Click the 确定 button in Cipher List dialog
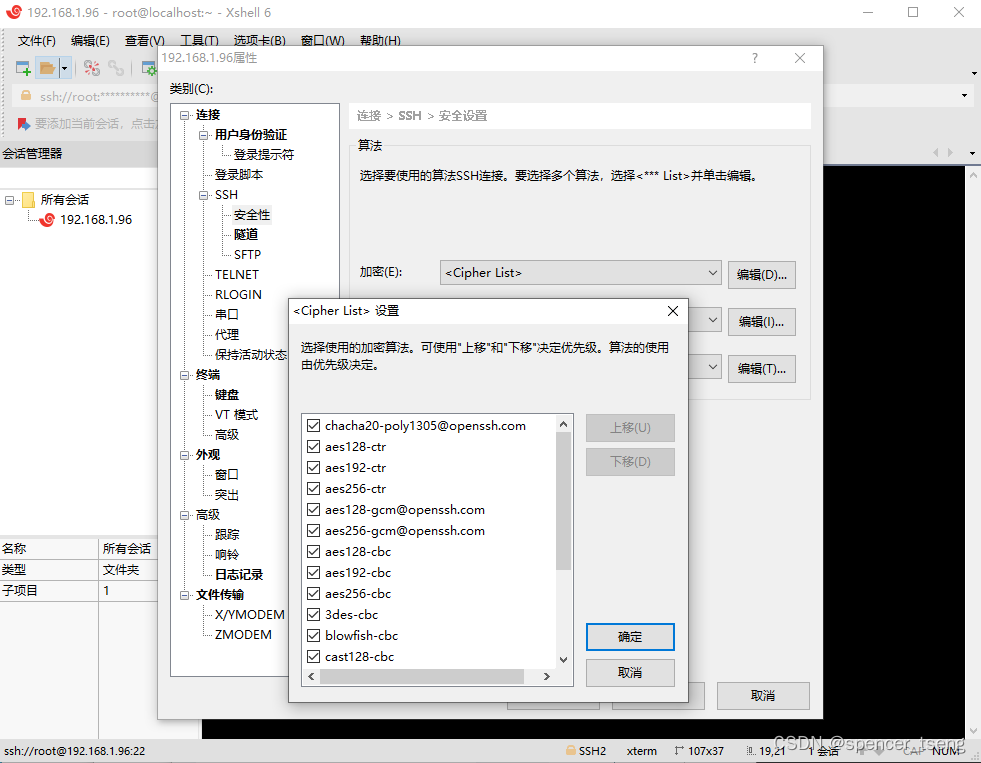Image resolution: width=981 pixels, height=763 pixels. coord(629,636)
